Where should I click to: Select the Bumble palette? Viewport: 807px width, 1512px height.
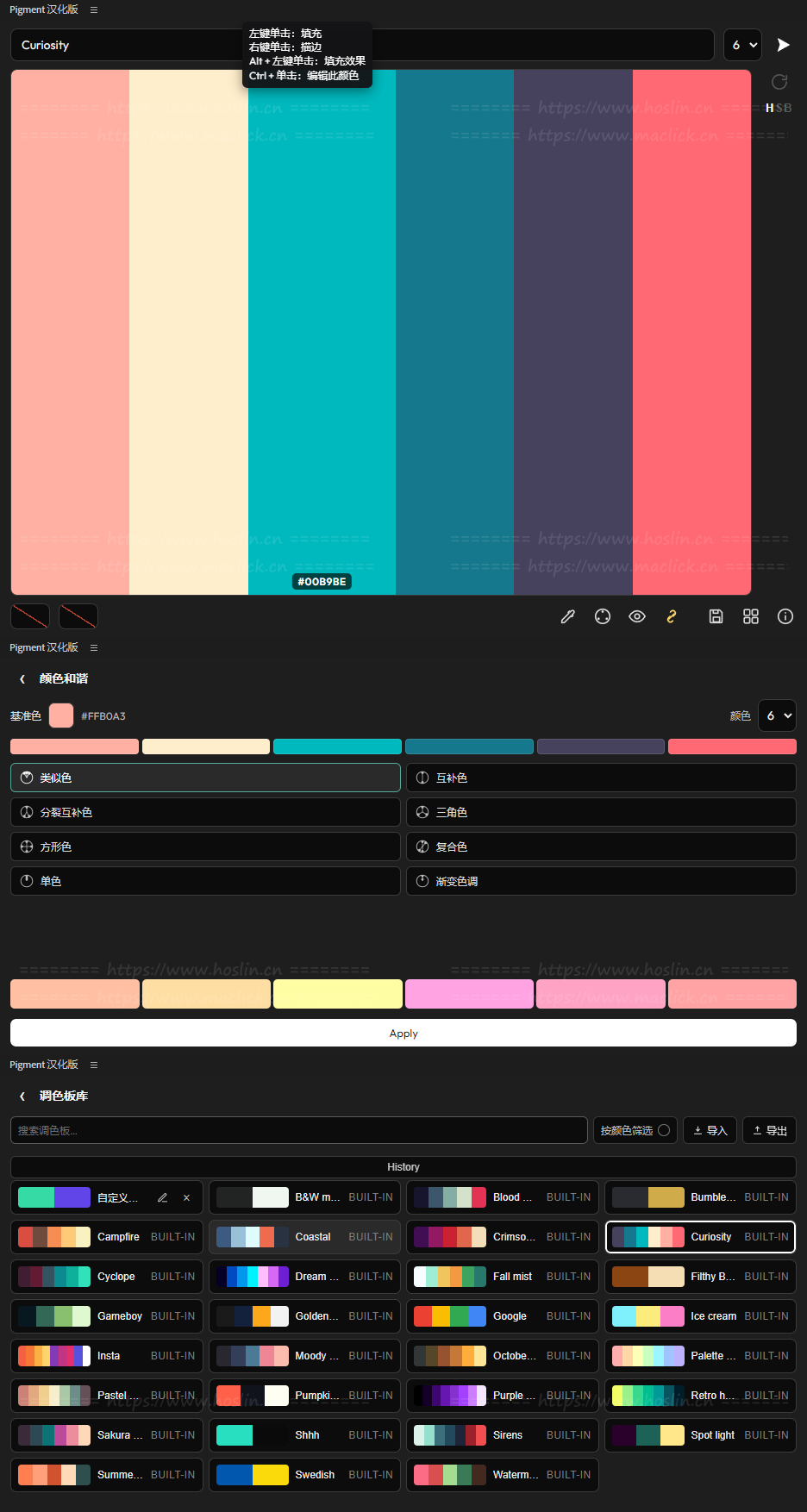700,1197
